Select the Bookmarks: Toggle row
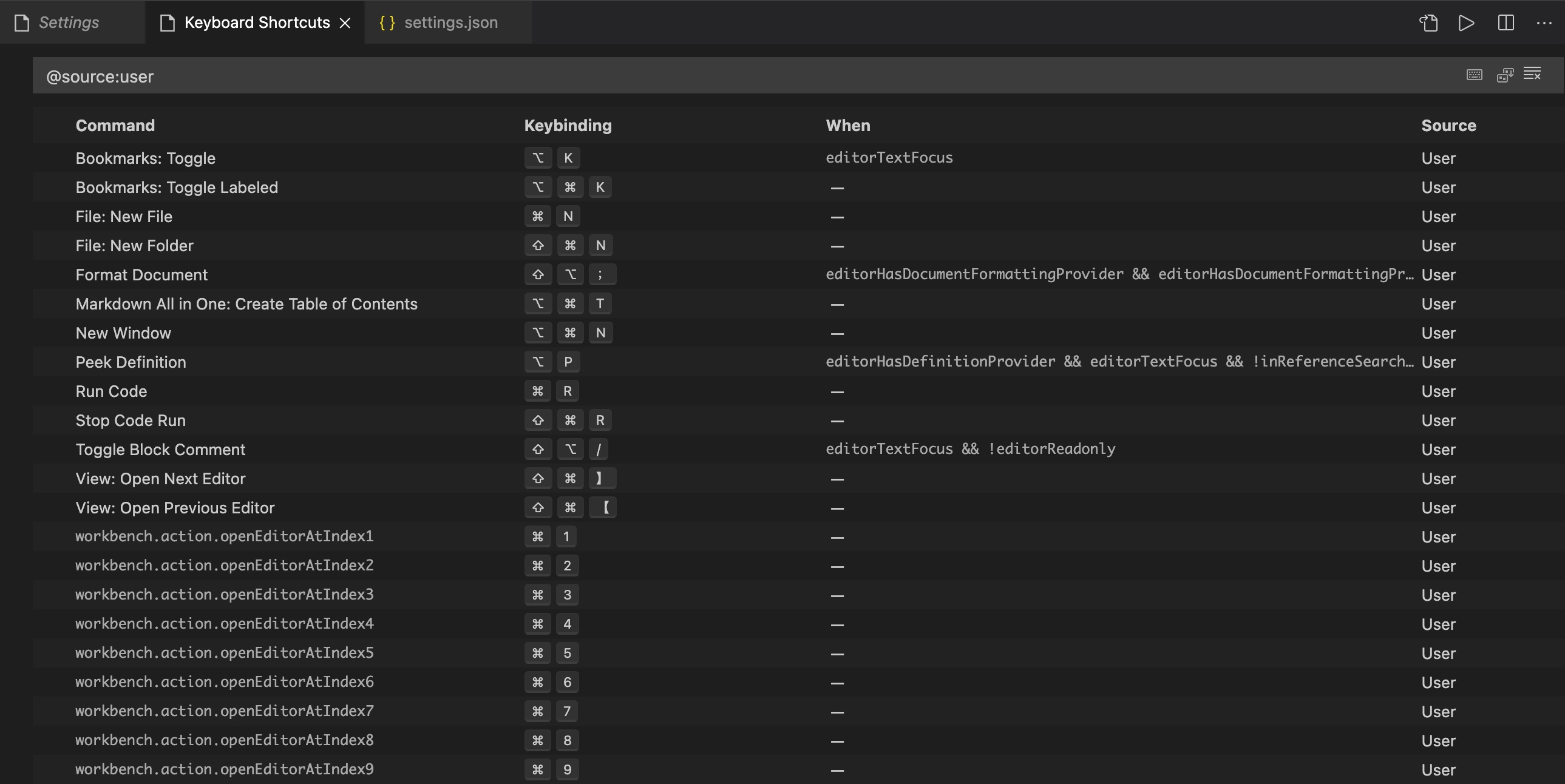The height and width of the screenshot is (784, 1565). click(145, 158)
